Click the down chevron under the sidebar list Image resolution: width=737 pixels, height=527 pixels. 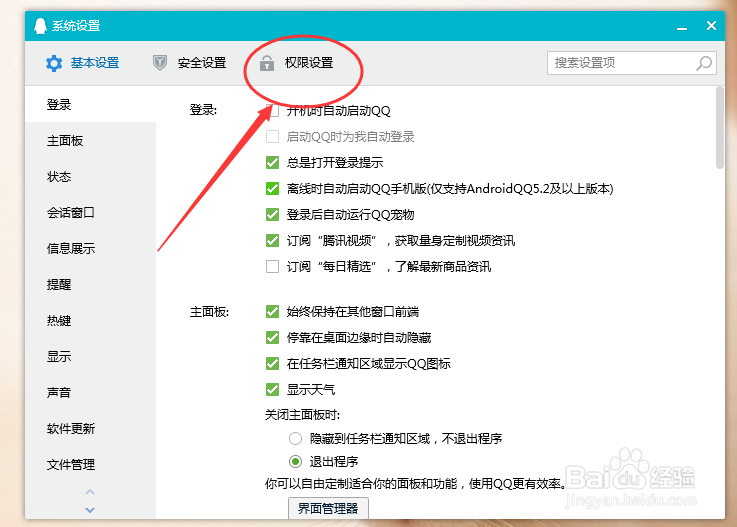[x=90, y=510]
